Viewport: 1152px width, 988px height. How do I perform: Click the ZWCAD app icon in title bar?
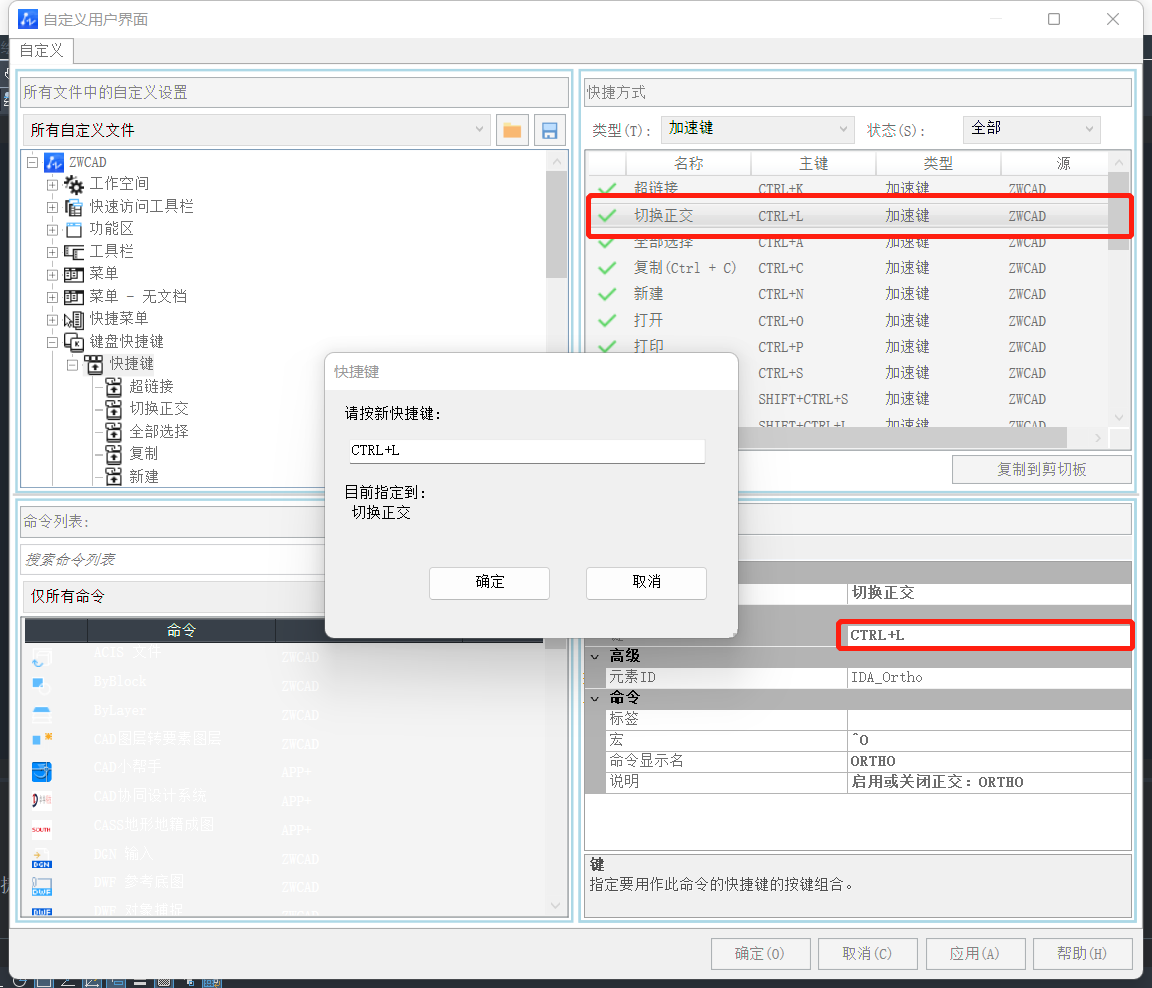(x=28, y=19)
